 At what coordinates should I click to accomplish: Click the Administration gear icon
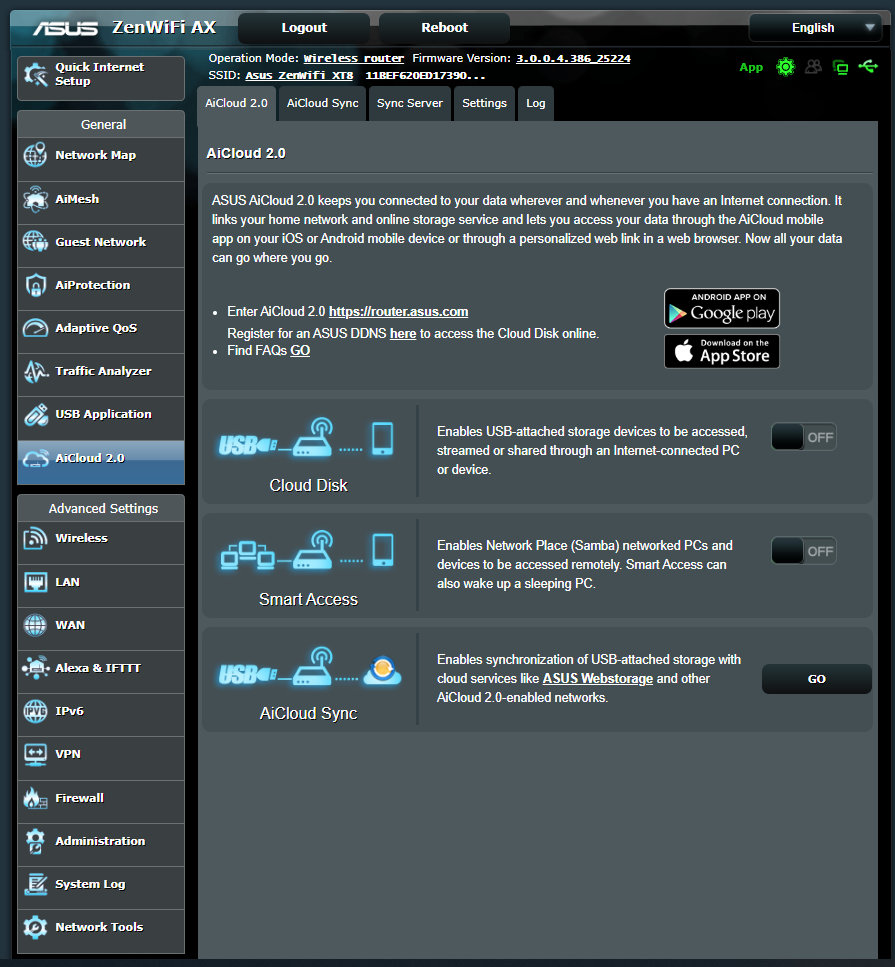(35, 841)
